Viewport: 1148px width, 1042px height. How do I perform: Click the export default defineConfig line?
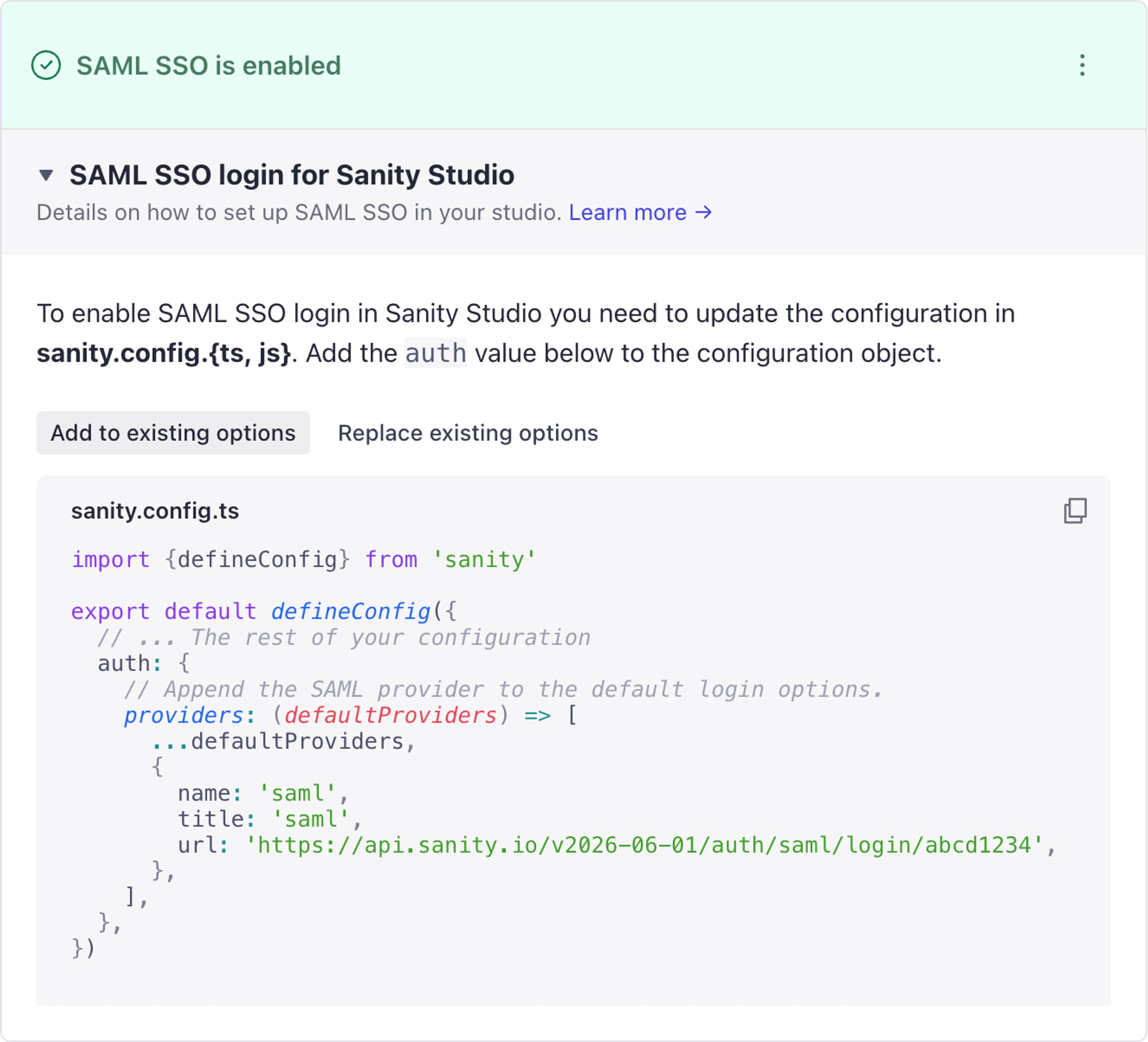click(264, 612)
